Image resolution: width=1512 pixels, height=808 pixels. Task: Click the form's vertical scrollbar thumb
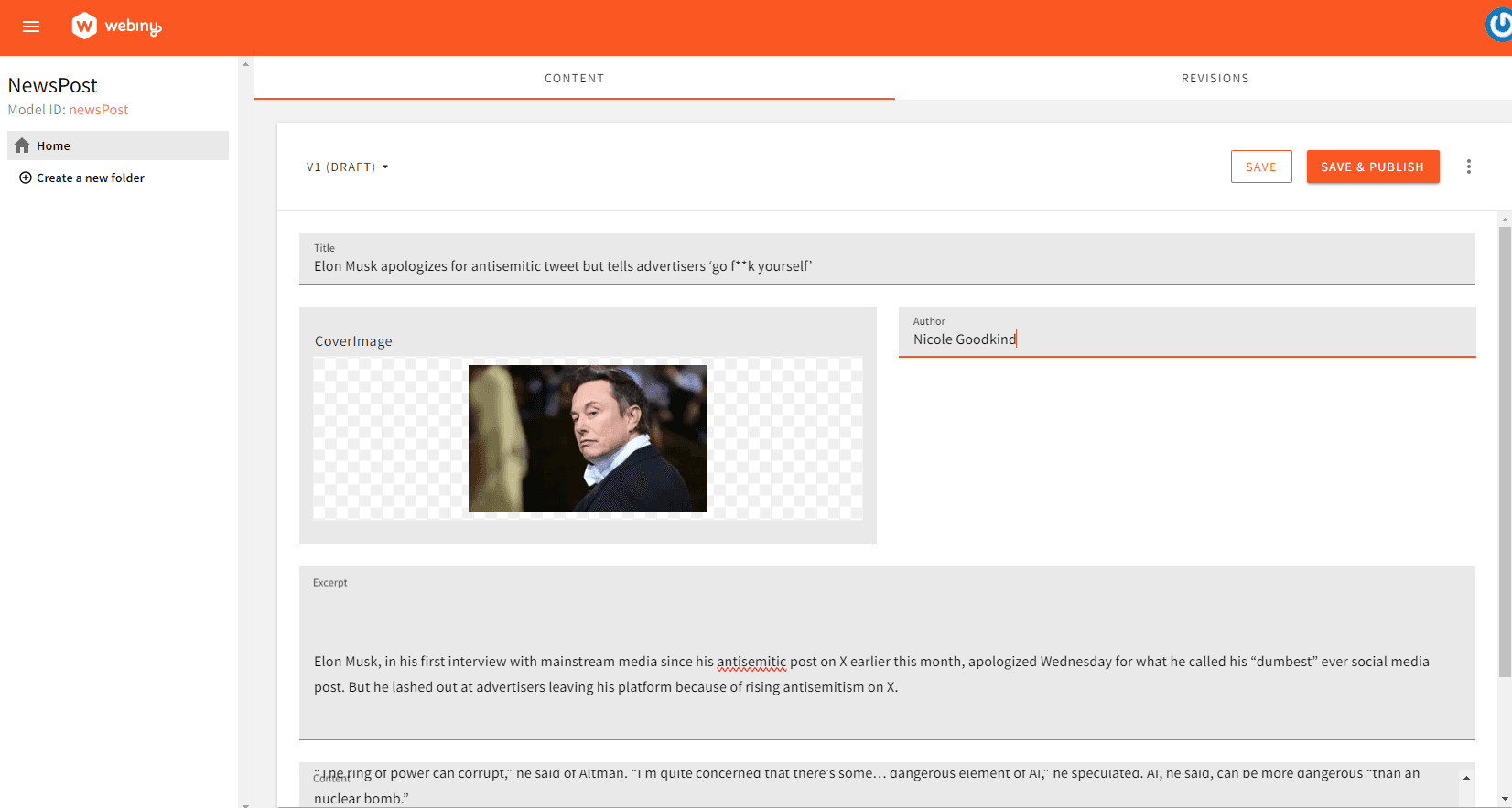[x=1505, y=448]
